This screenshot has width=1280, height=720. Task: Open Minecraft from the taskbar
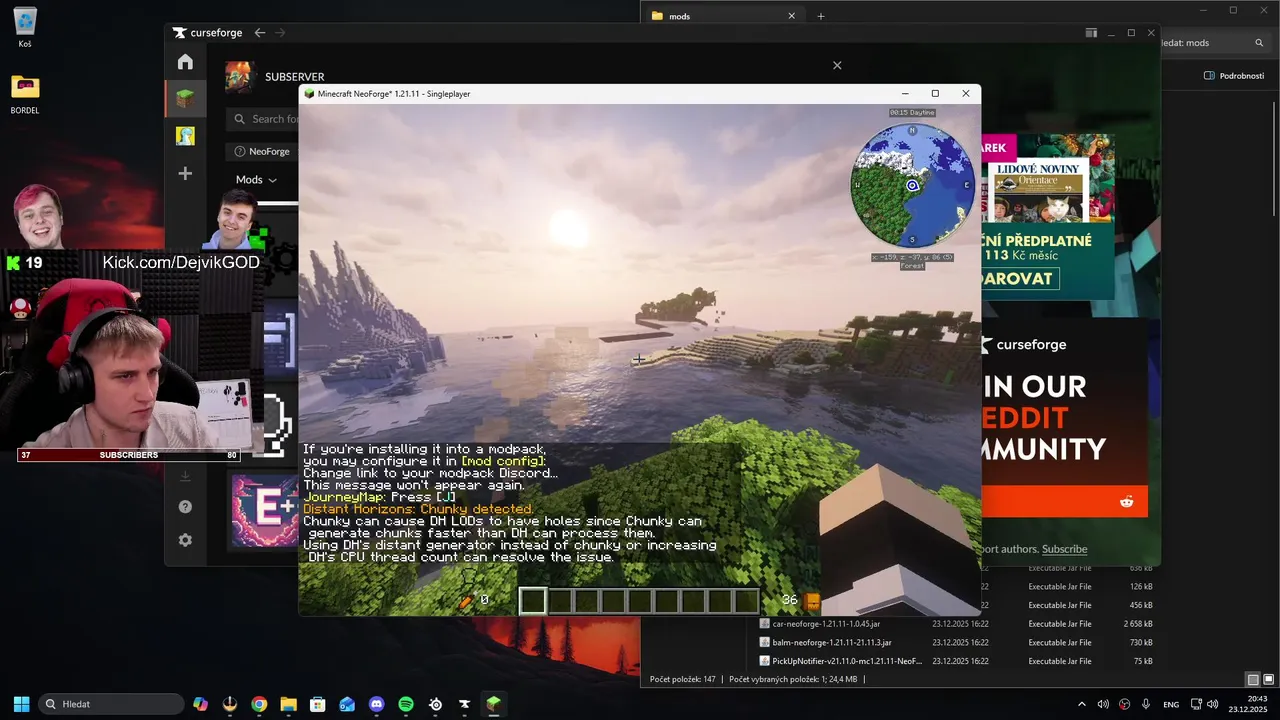pos(493,704)
